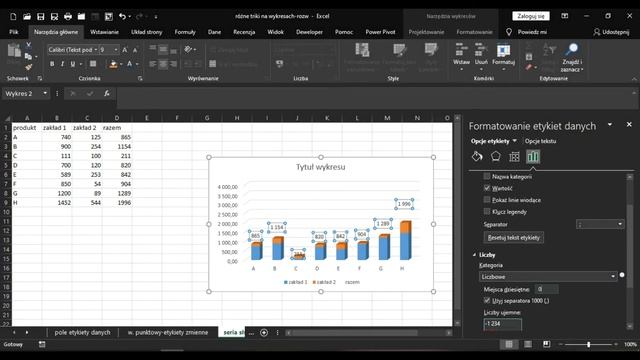Collapse the Liczby section
The width and height of the screenshot is (640, 360).
[x=474, y=255]
